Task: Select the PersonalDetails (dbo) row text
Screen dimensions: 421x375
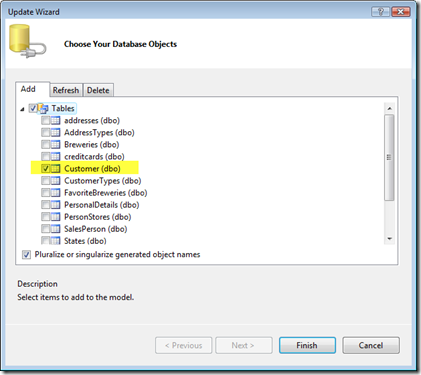Action: click(102, 205)
